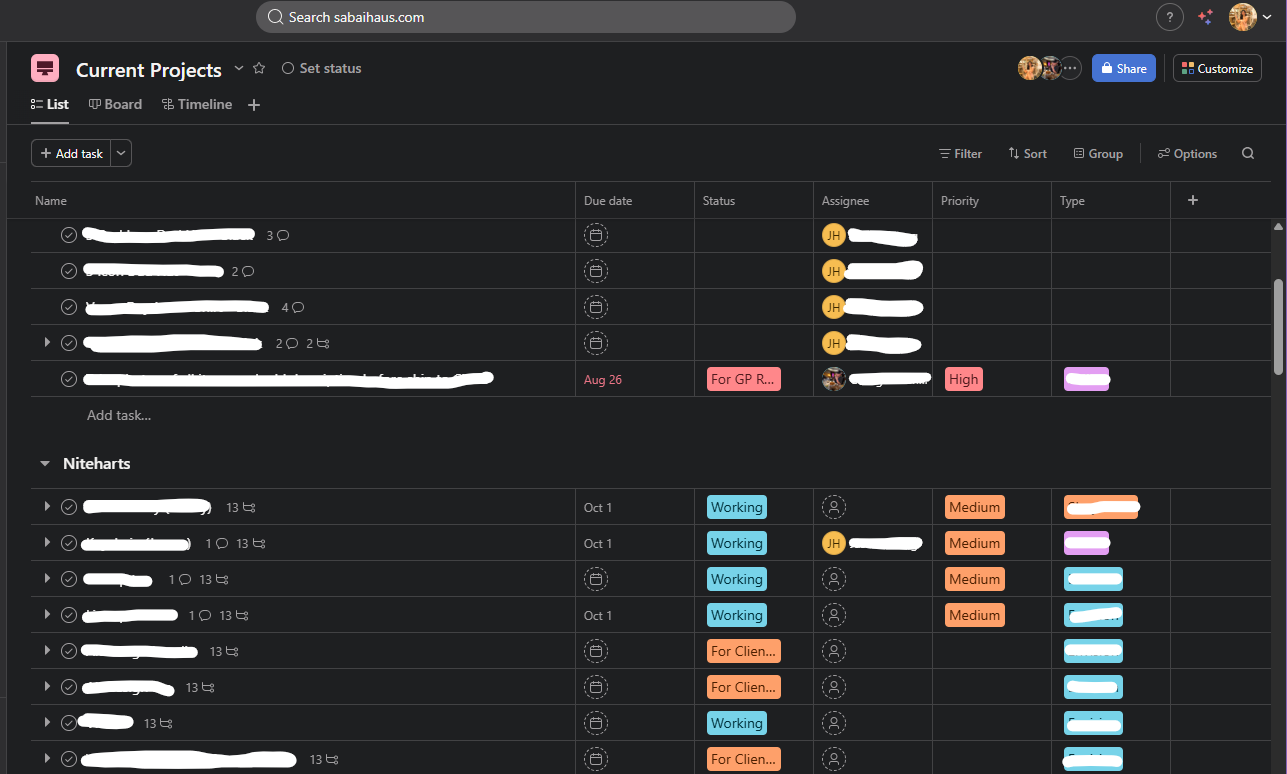Click the Share button
This screenshot has height=774, width=1287.
(1123, 68)
